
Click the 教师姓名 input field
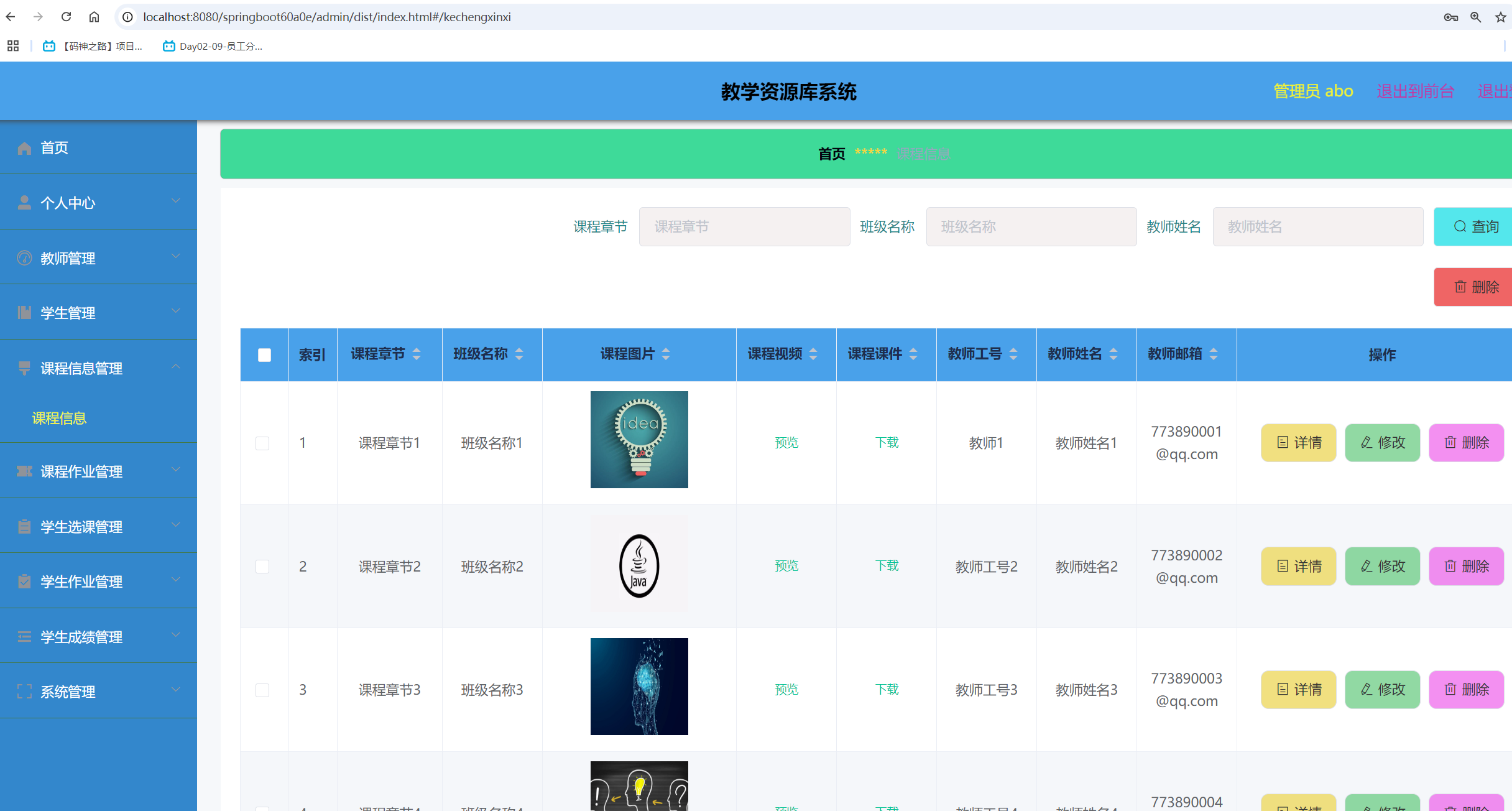pyautogui.click(x=1317, y=226)
